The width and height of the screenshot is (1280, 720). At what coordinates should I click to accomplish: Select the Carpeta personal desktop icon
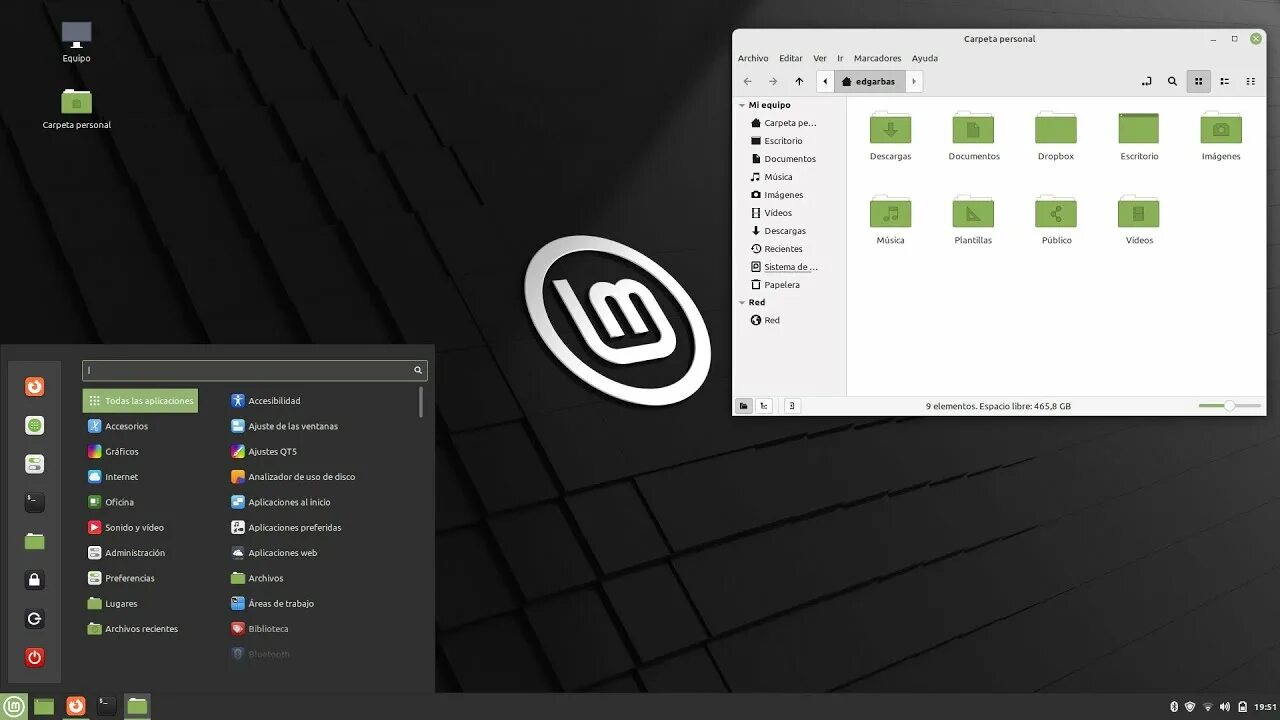coord(77,109)
